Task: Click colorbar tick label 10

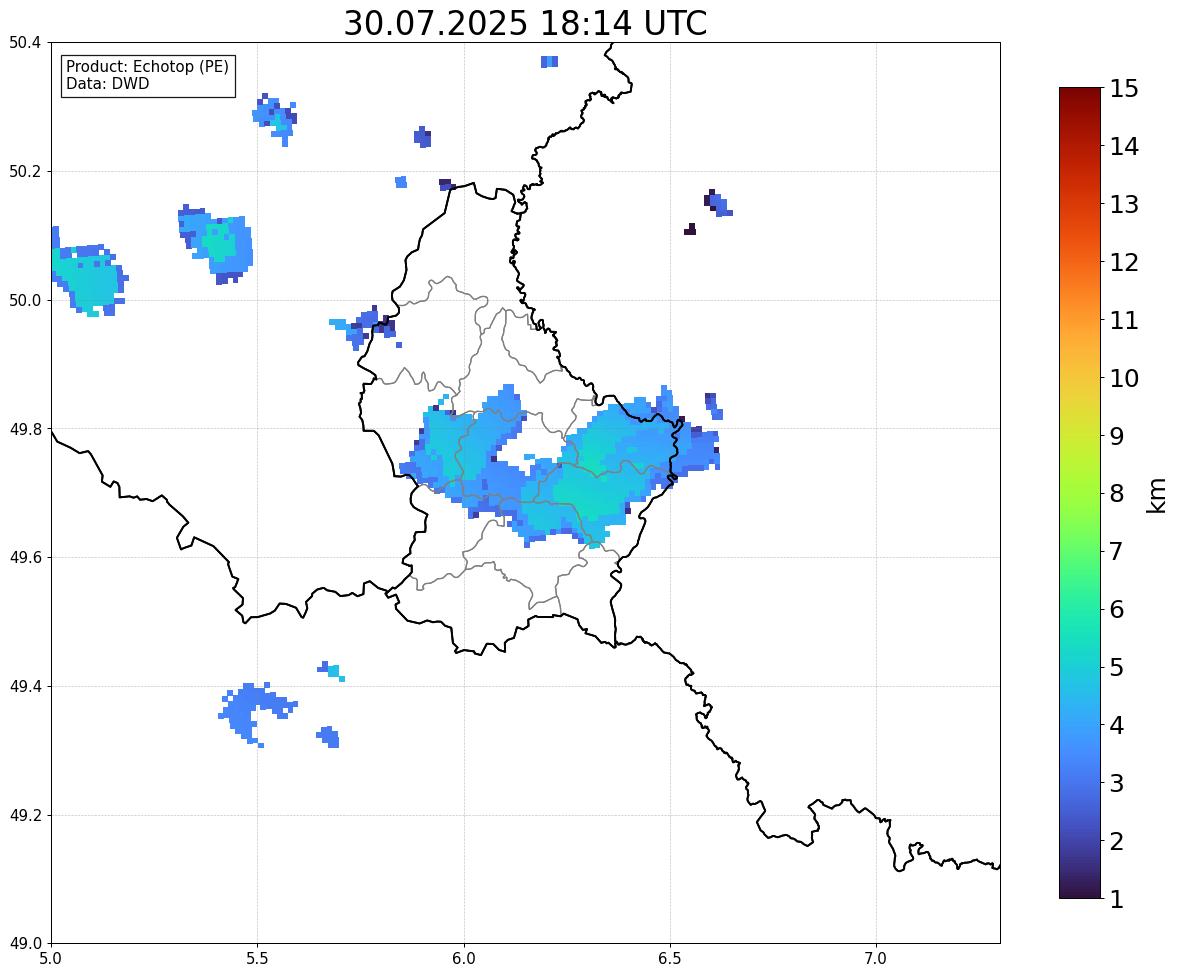Action: (1124, 378)
